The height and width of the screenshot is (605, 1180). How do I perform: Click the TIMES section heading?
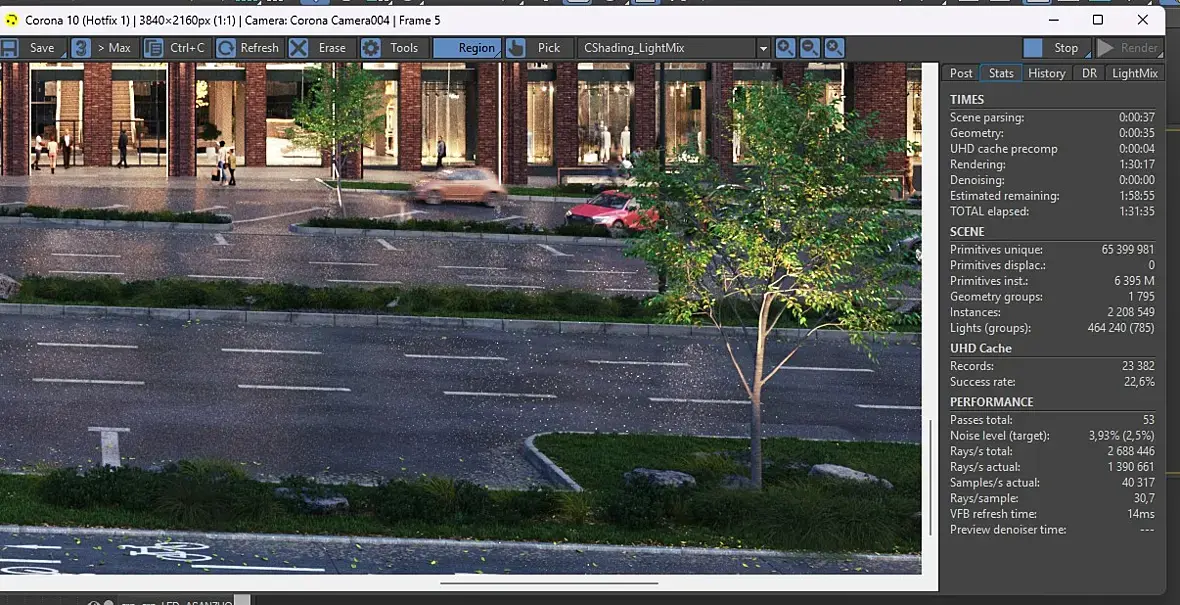966,99
